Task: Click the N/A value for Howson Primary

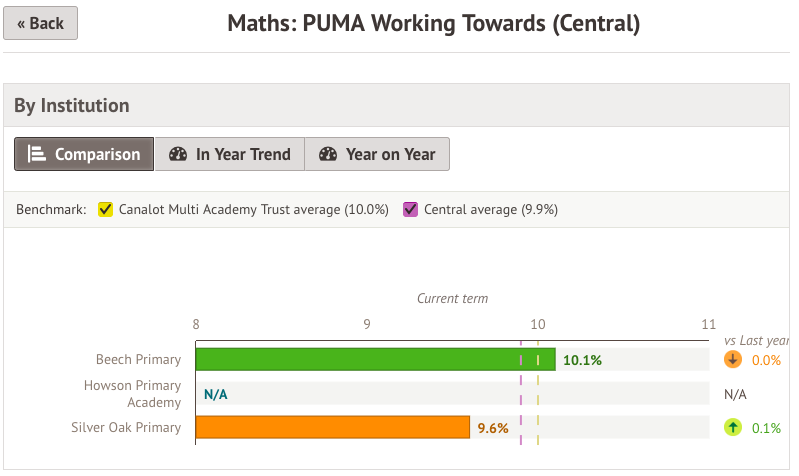Action: 215,394
